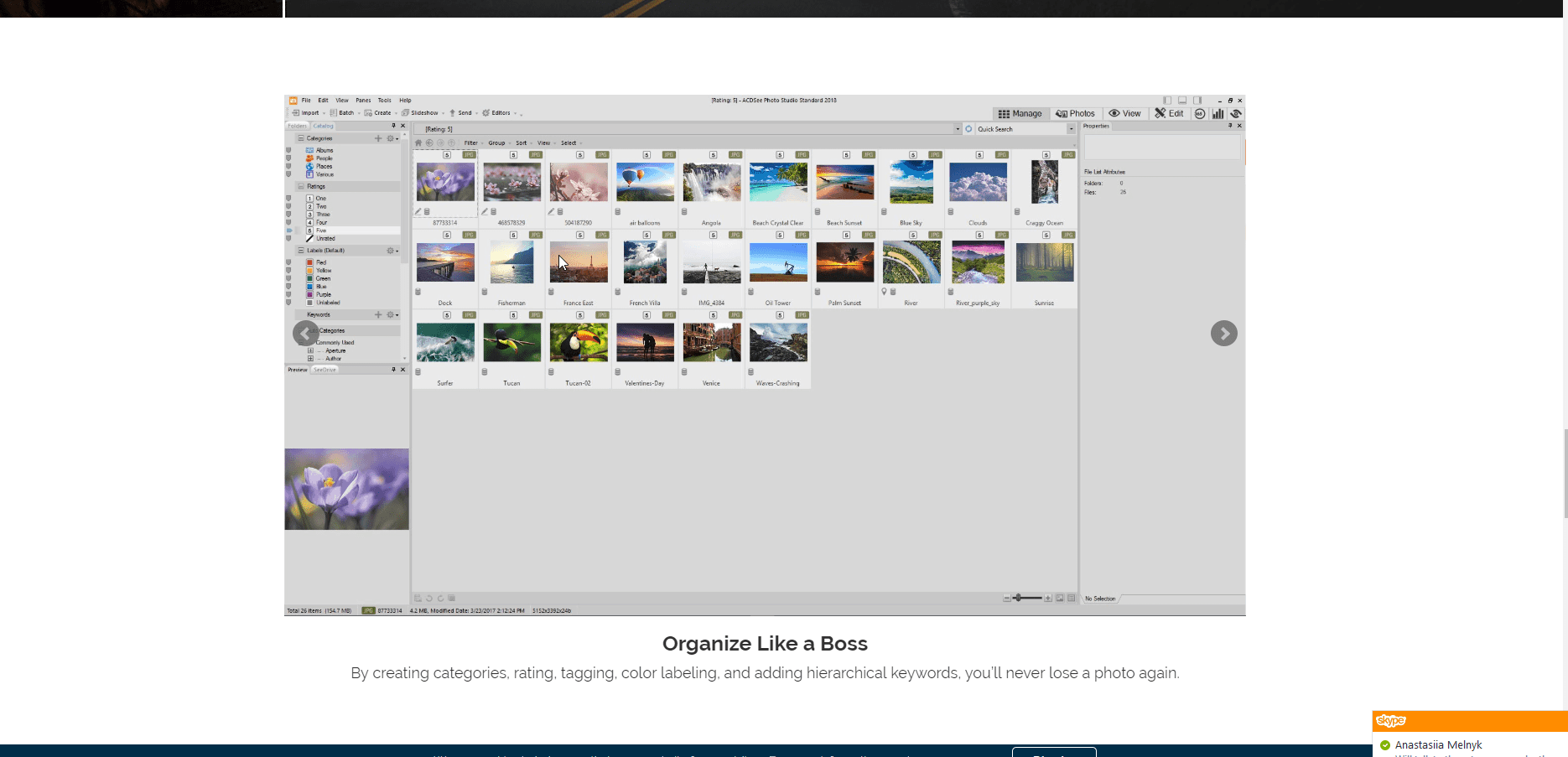
Task: Collapse the Ratings section
Action: (301, 187)
